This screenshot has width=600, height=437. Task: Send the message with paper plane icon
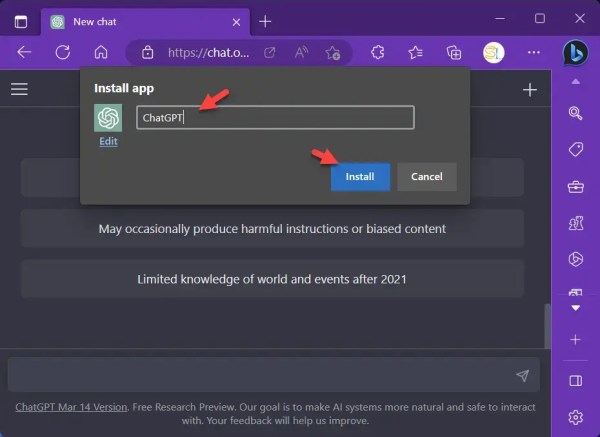(522, 375)
